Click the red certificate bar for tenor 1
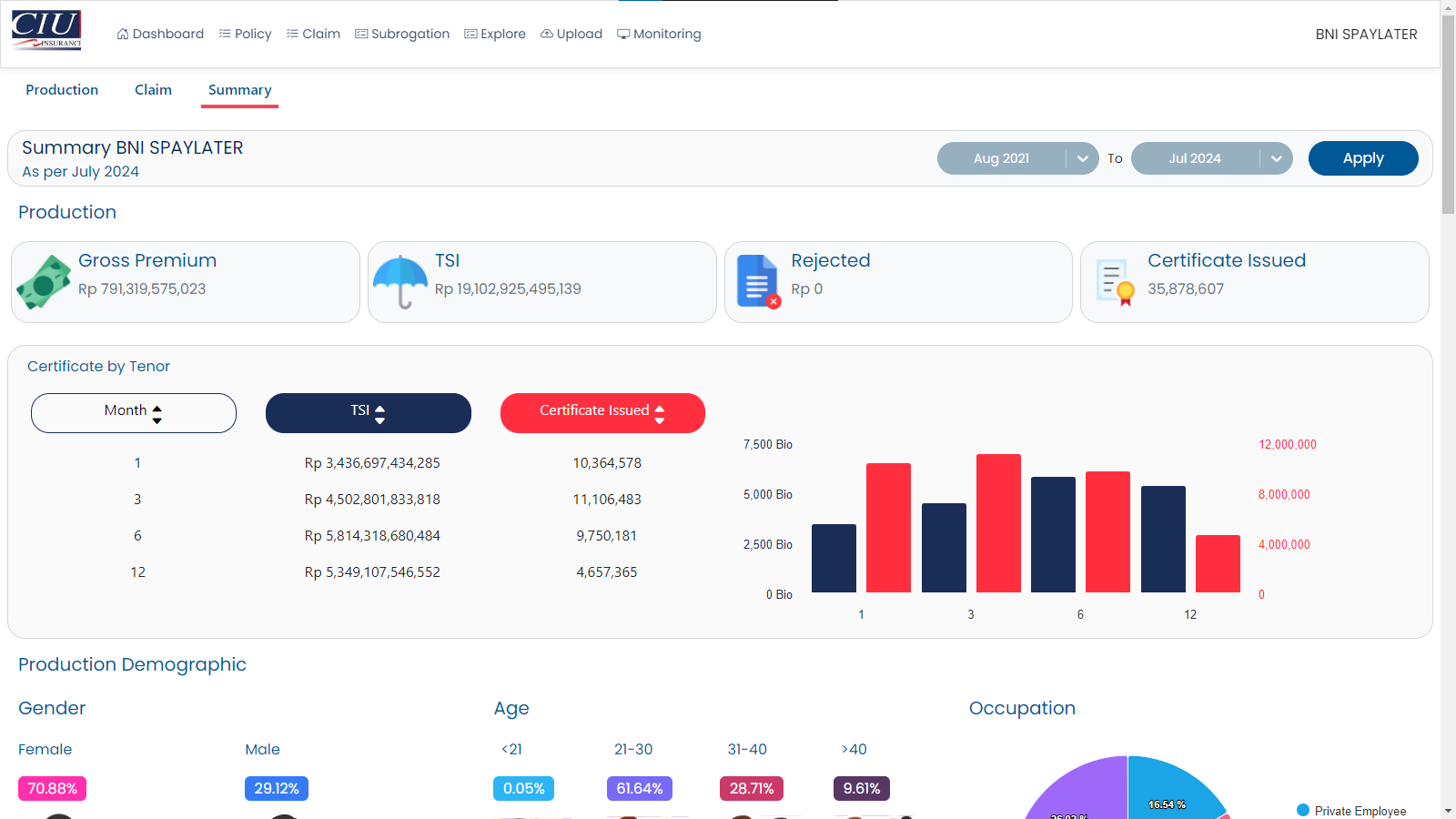 (888, 528)
